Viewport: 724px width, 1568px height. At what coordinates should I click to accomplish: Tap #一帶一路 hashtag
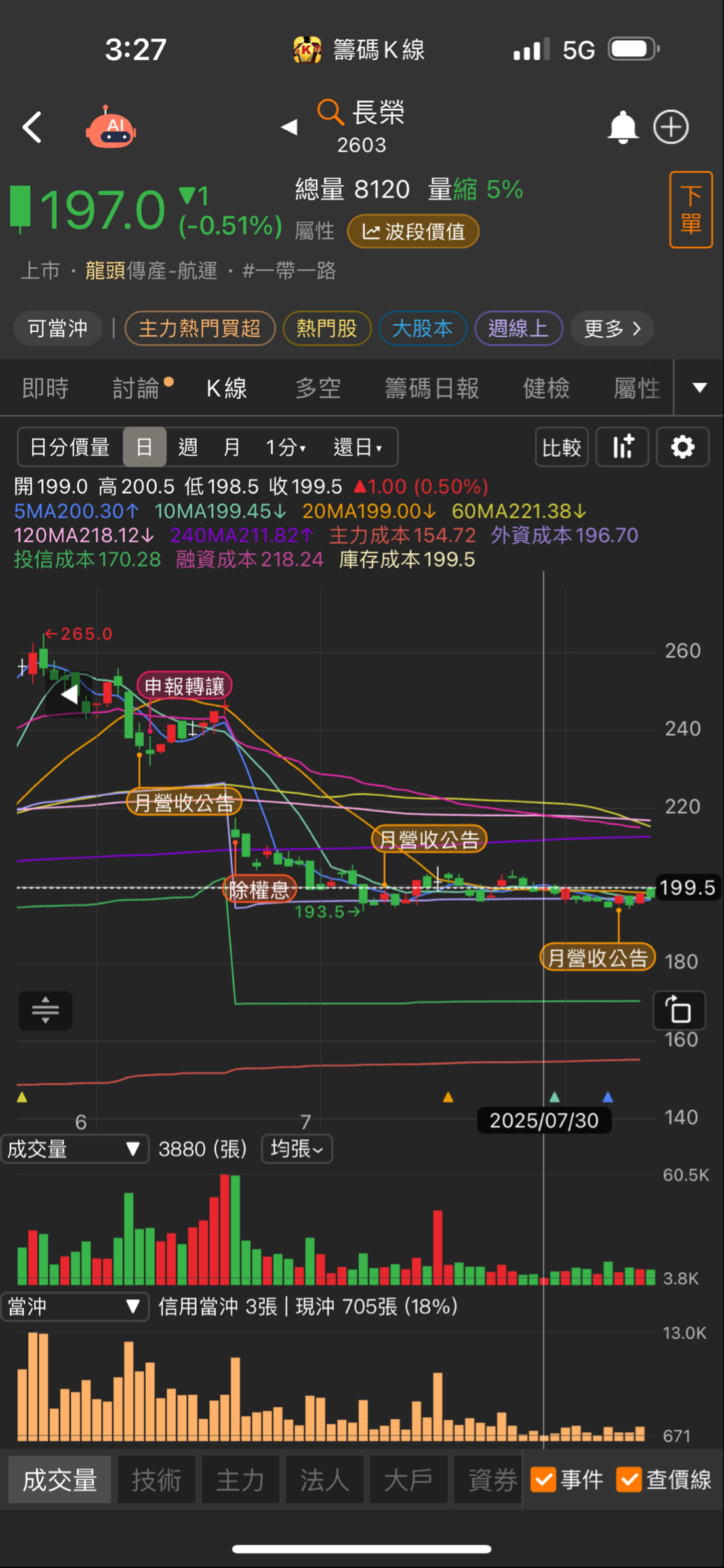click(x=289, y=270)
